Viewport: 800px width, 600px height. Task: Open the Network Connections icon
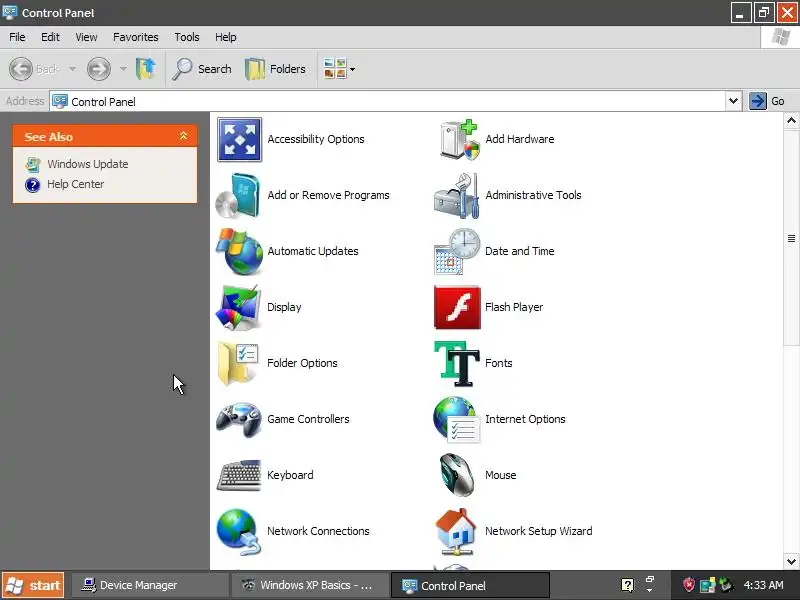[x=238, y=532]
